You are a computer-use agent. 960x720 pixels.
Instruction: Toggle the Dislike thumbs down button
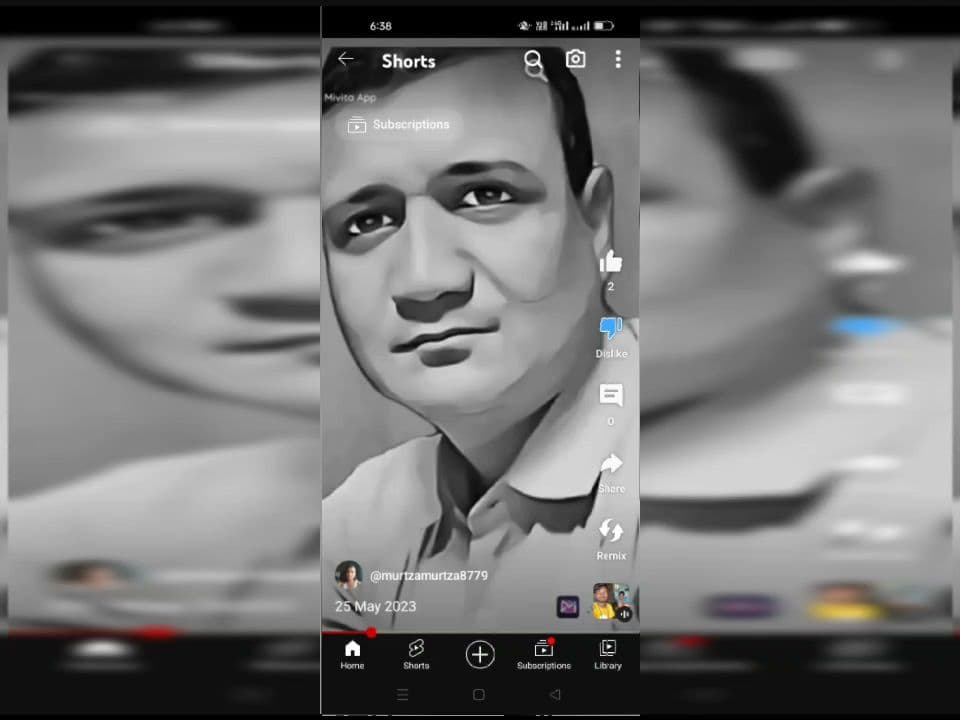(x=610, y=329)
